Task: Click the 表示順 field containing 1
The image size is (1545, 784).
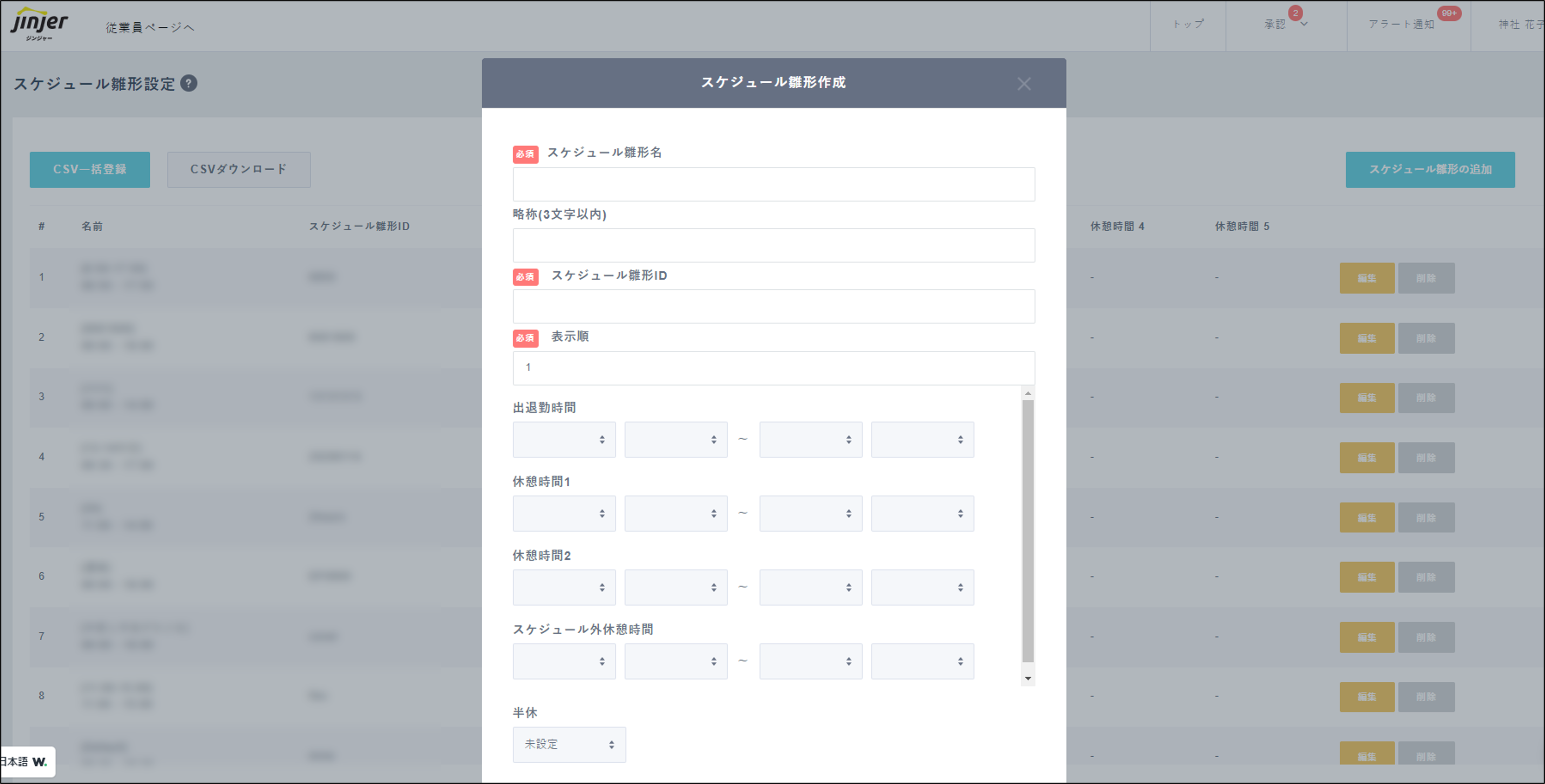Action: [x=773, y=367]
